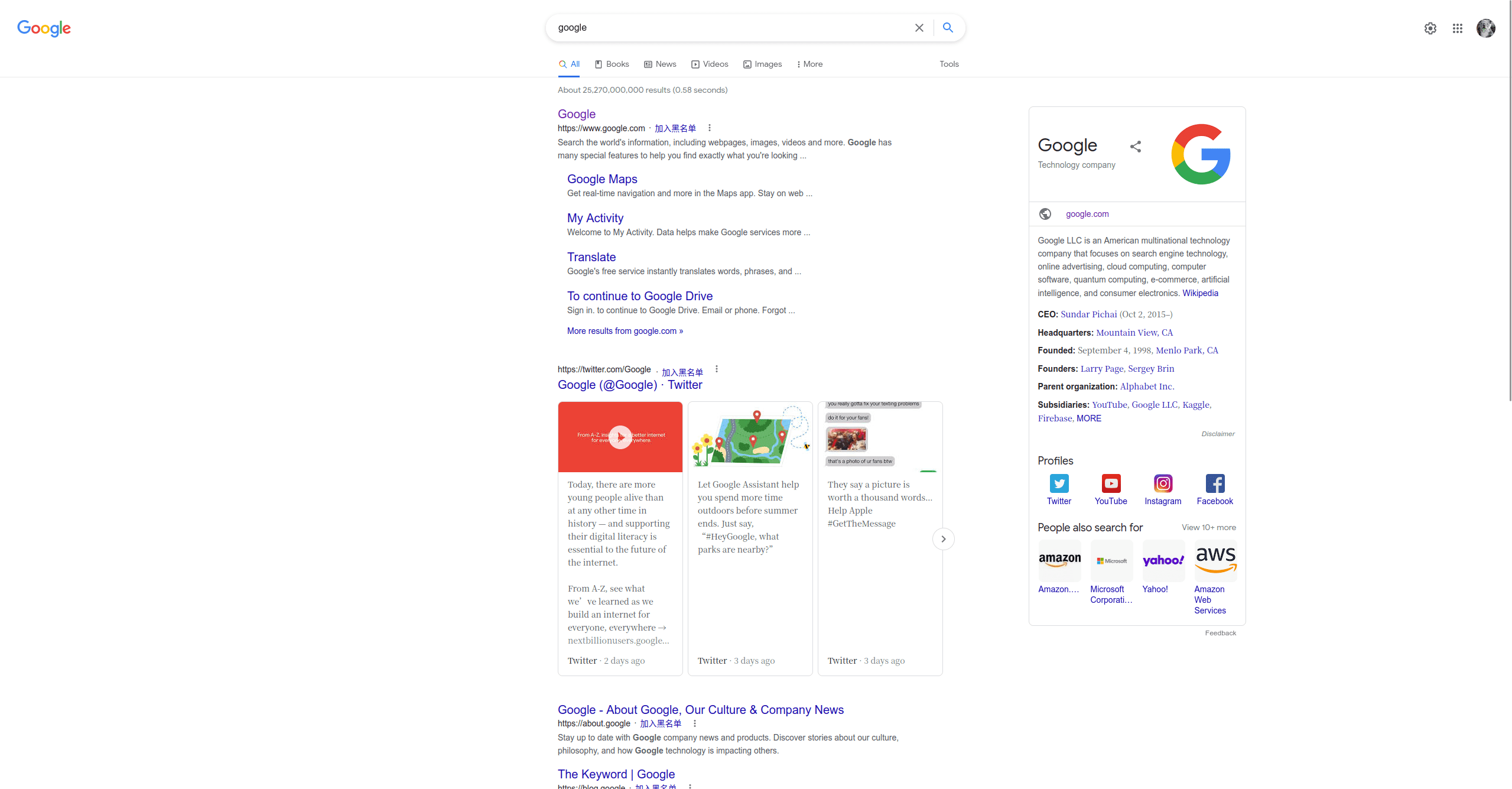Open three-dot menu beside google.com result
Image resolution: width=1512 pixels, height=789 pixels.
point(710,128)
